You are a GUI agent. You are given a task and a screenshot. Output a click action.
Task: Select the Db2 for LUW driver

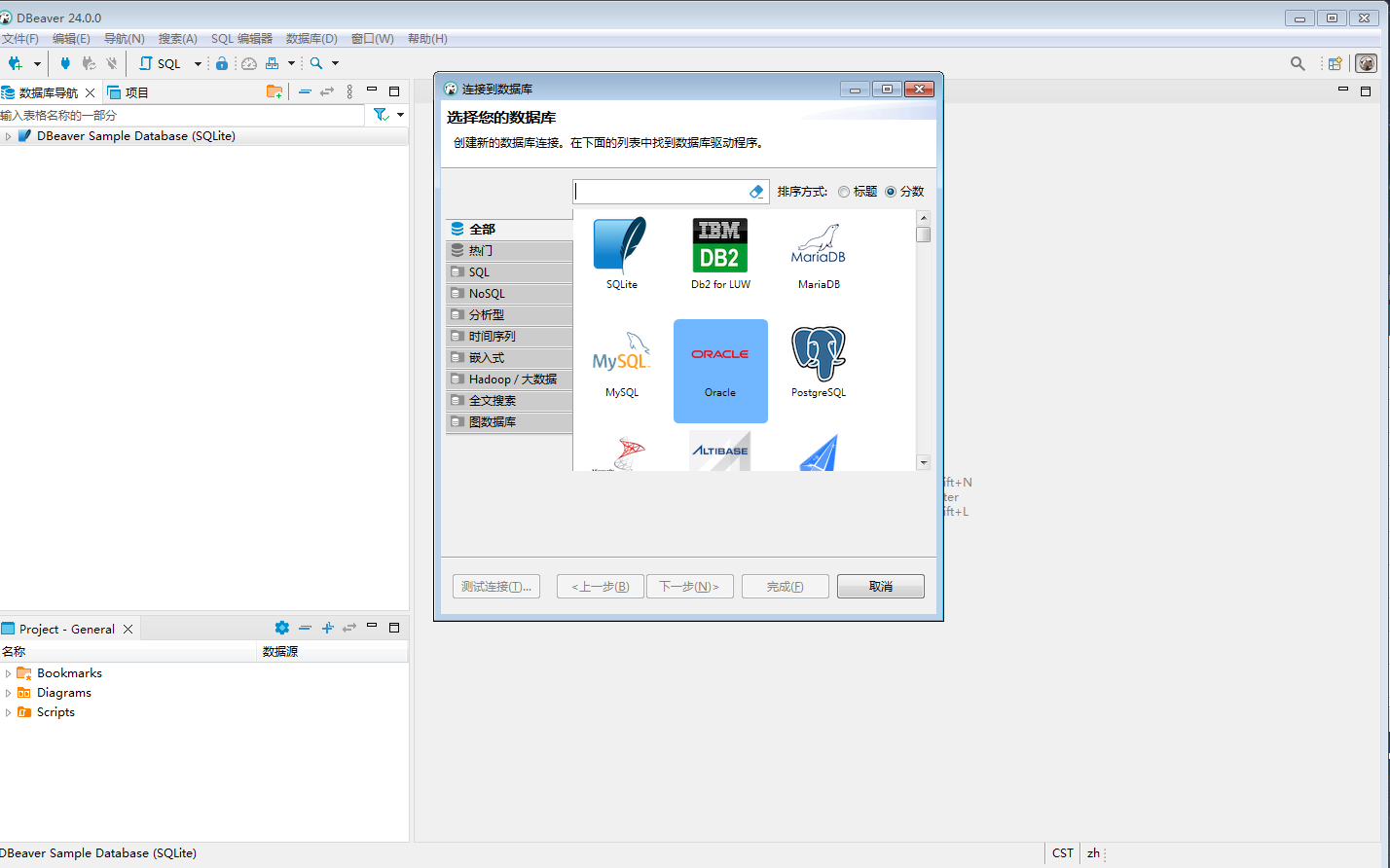(x=720, y=253)
